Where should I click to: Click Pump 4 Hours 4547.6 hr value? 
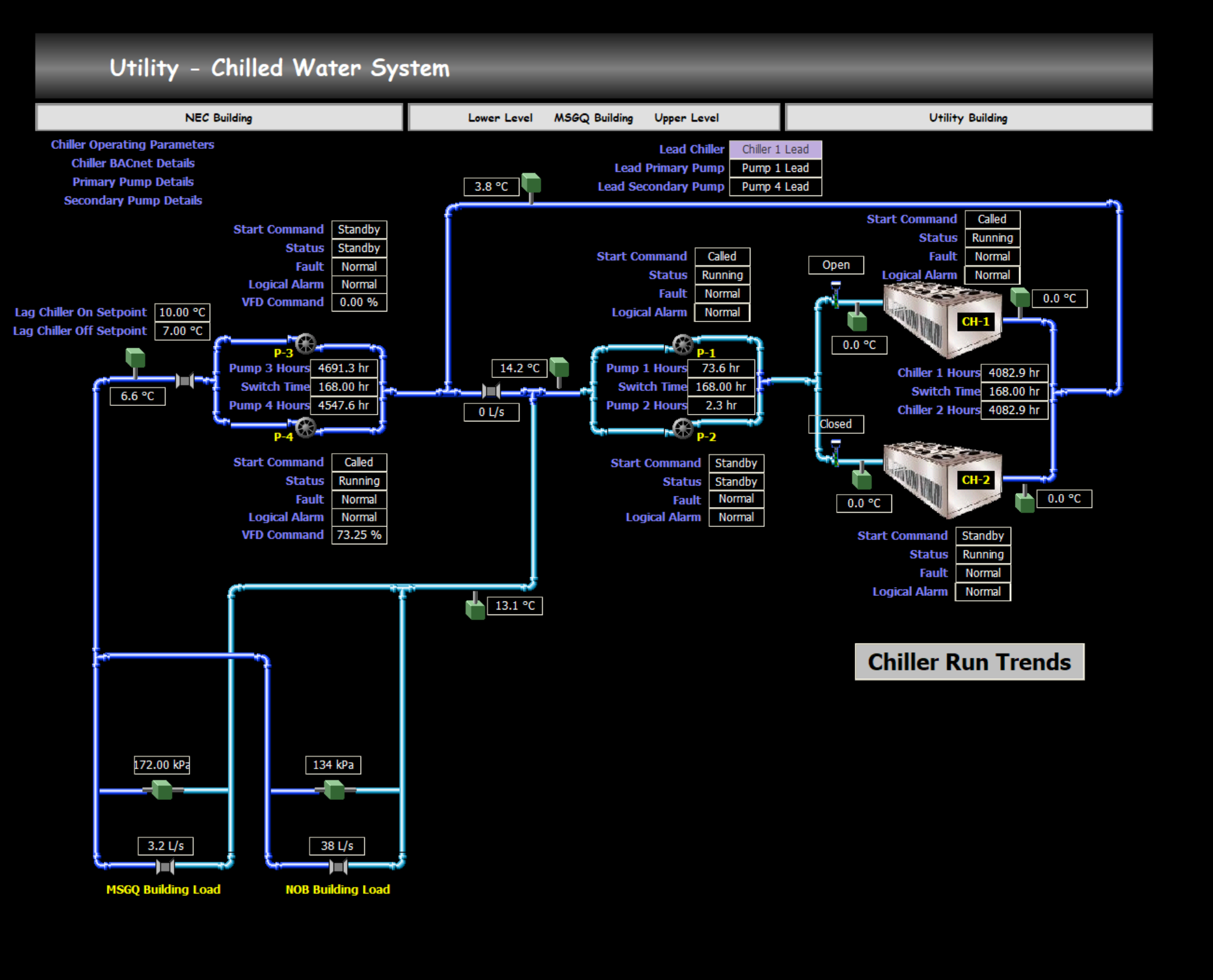click(x=344, y=405)
